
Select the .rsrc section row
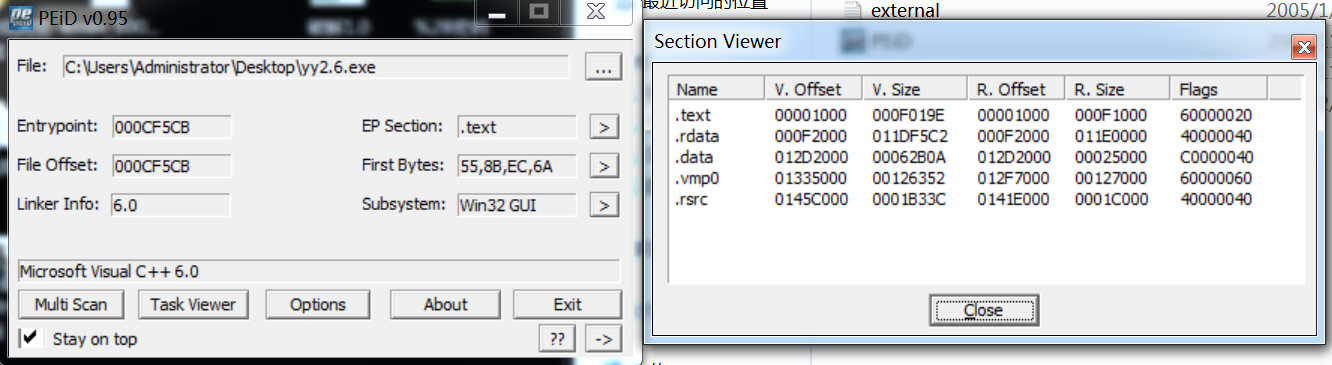(x=986, y=199)
